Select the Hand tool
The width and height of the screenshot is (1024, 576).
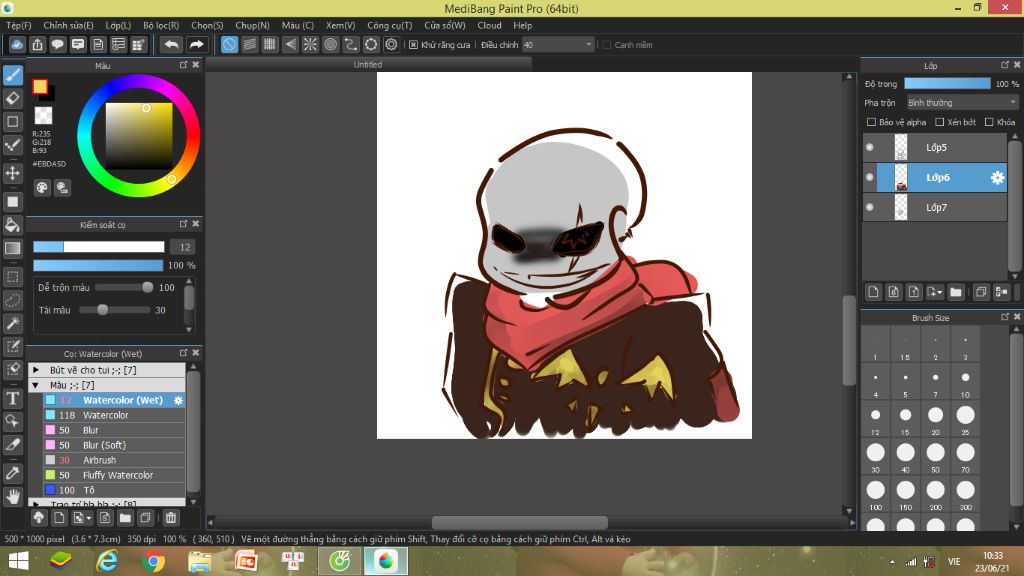pos(13,497)
